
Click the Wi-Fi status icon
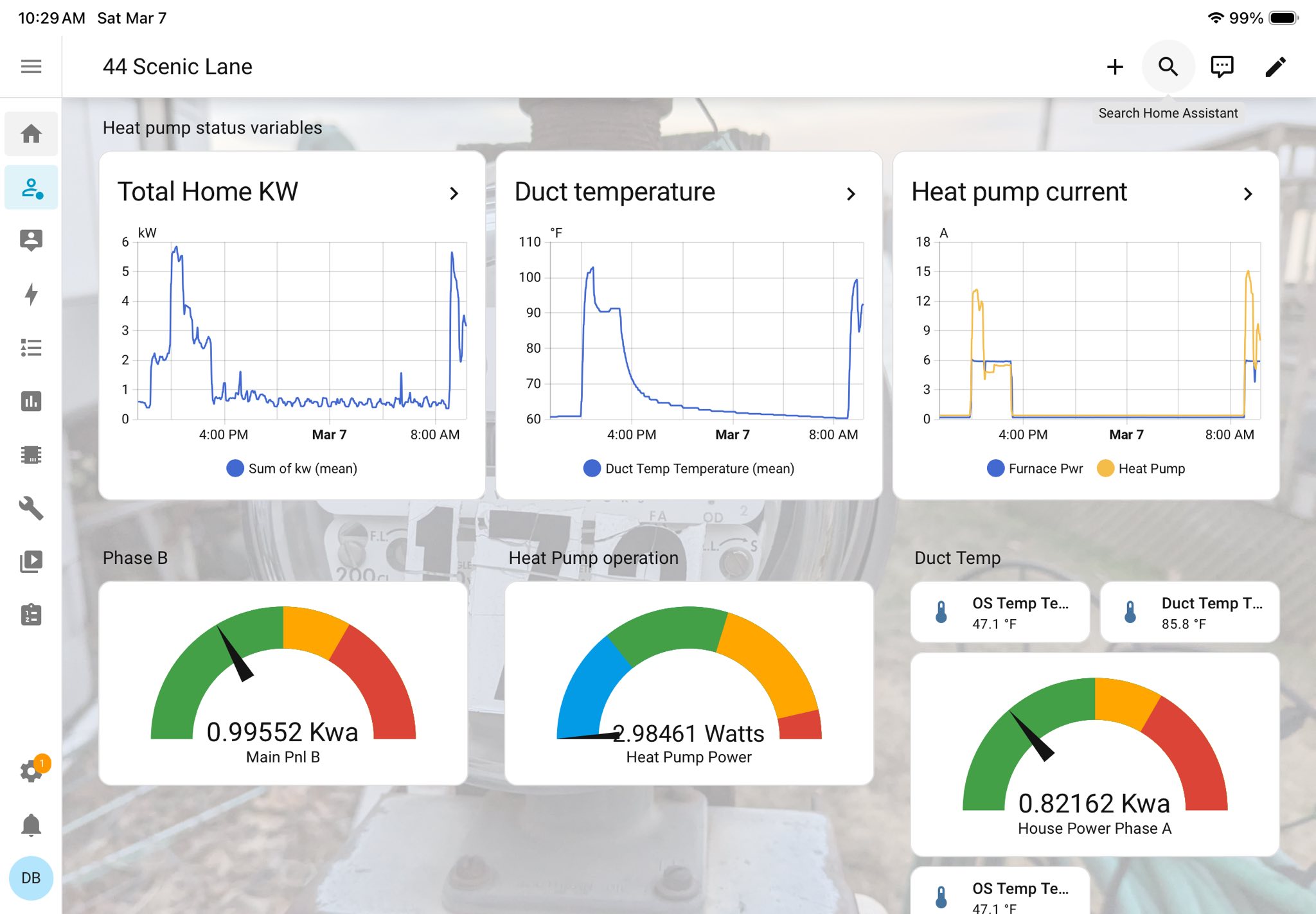[x=1215, y=18]
